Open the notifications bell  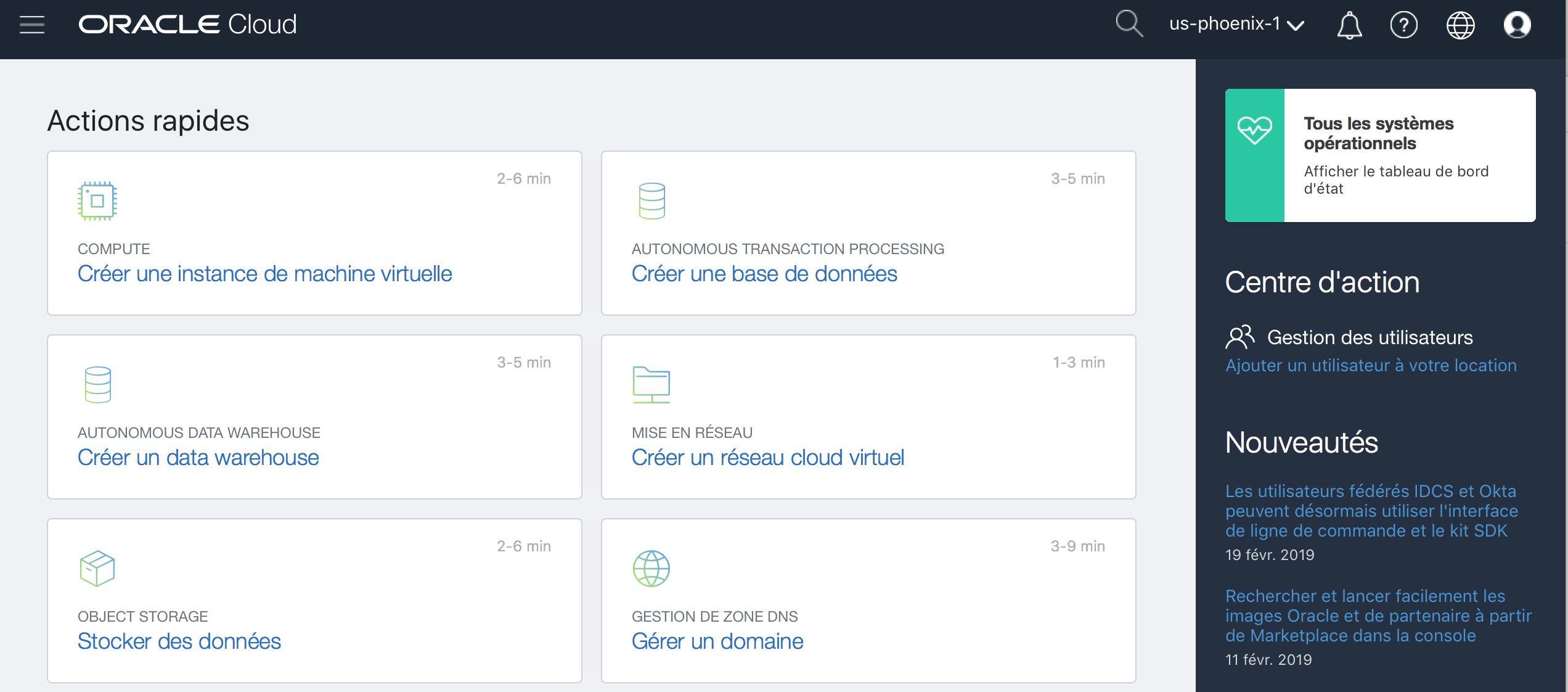tap(1349, 25)
